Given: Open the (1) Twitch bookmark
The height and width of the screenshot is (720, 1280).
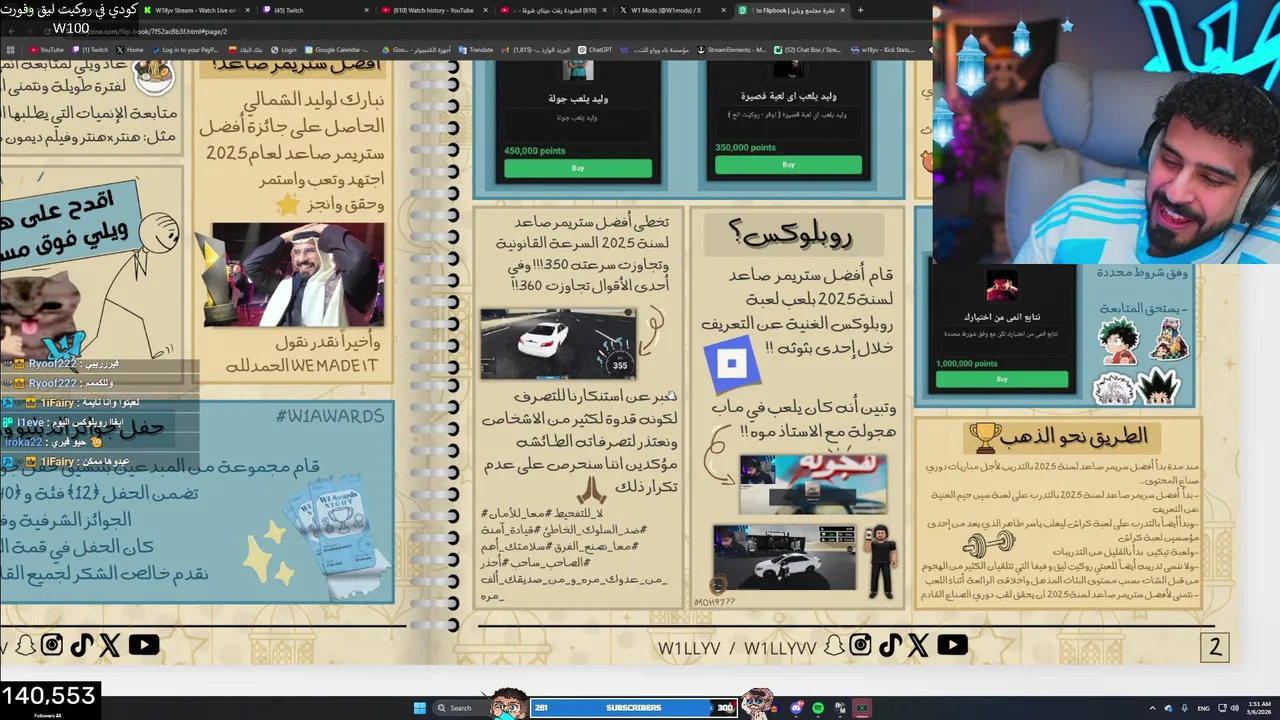Looking at the screenshot, I should pyautogui.click(x=91, y=49).
